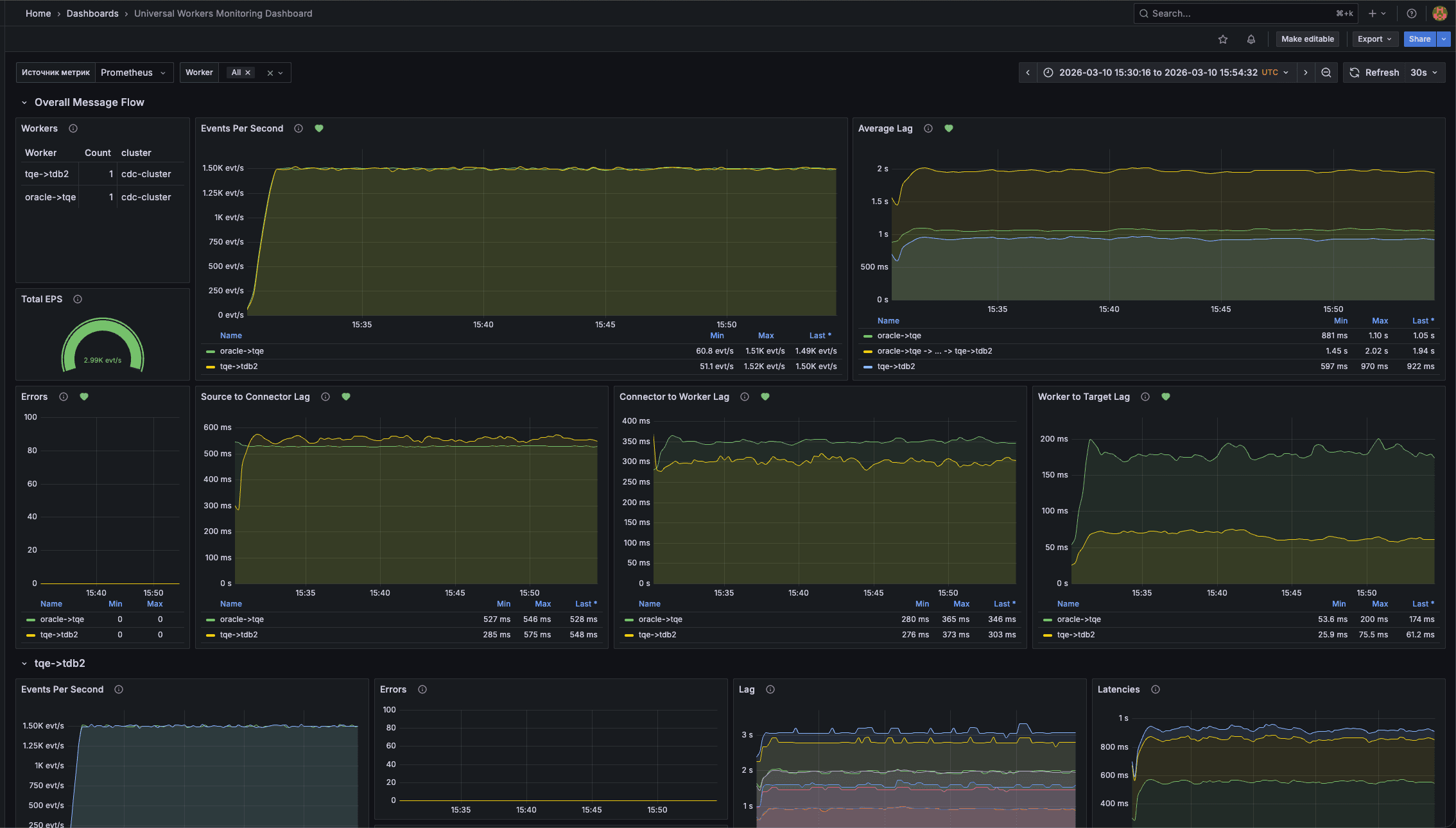Viewport: 1456px width, 828px height.
Task: Click Source to Connector Lag heart icon
Action: pyautogui.click(x=346, y=397)
